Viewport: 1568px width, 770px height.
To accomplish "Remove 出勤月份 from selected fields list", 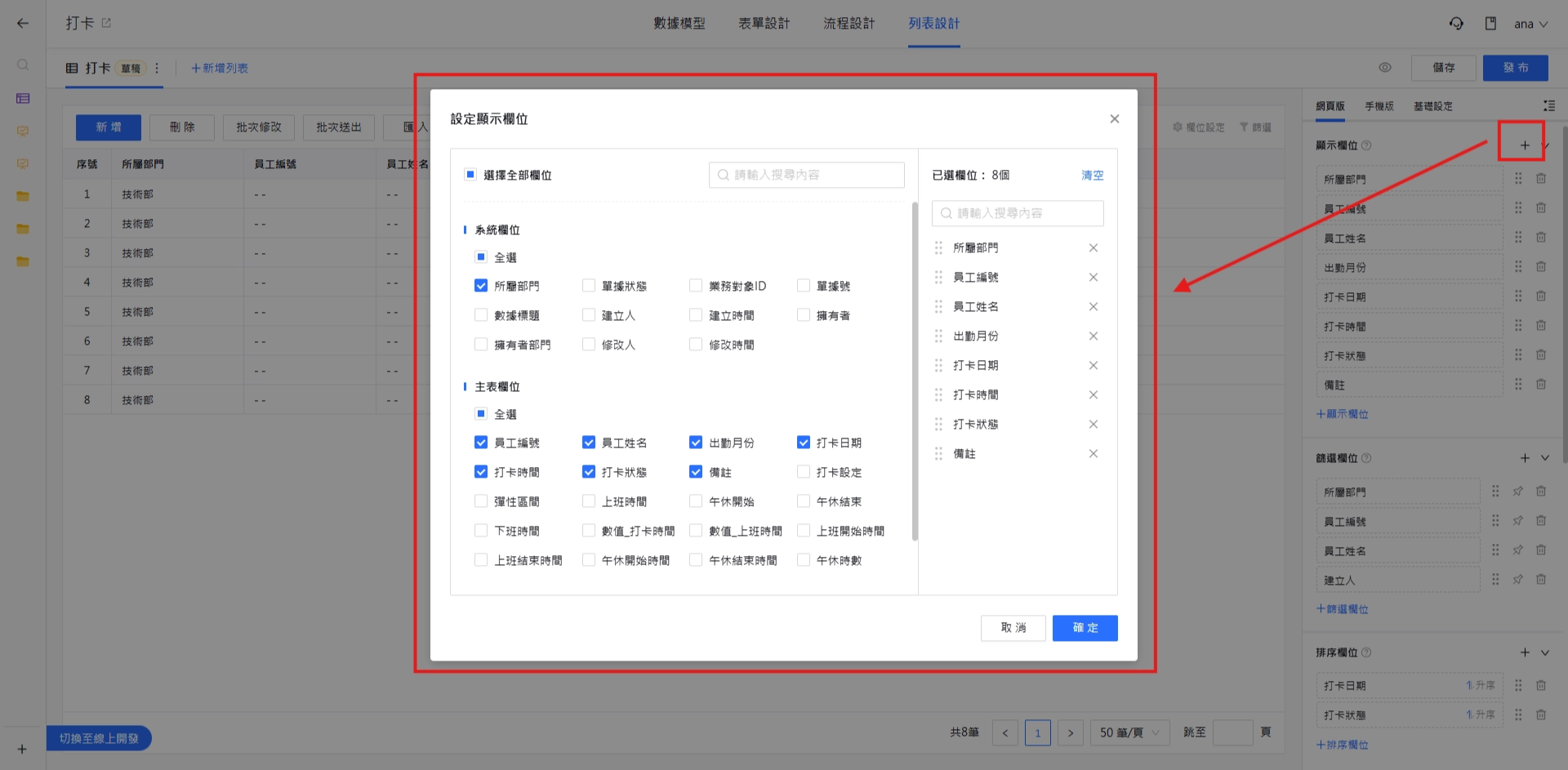I will coord(1093,336).
